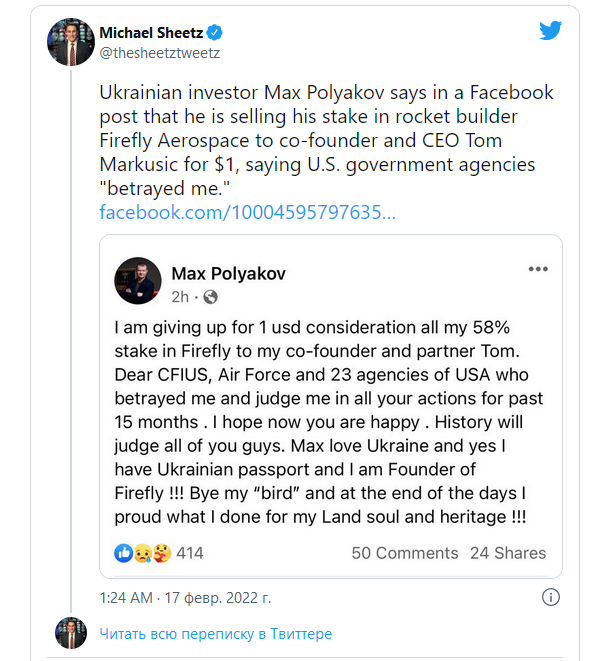View the 24 Shares
612x661 pixels.
[x=508, y=553]
